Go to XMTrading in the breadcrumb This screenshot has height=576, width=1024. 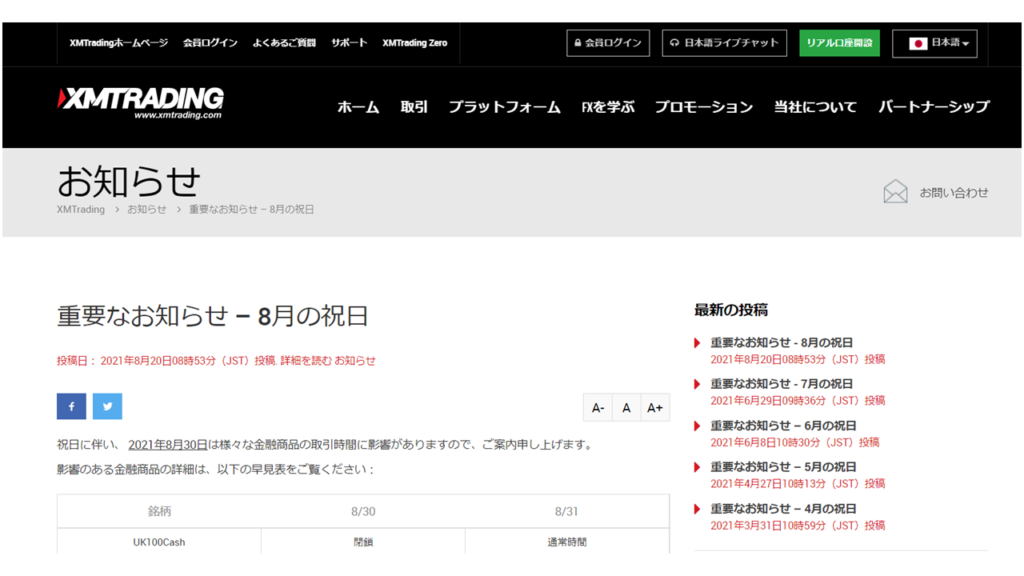pos(81,210)
